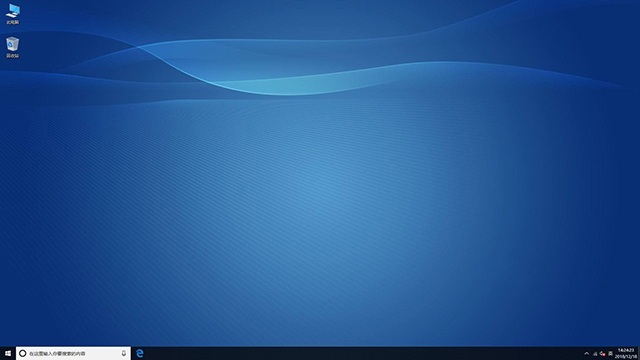Click the Recycle Bin text label

pos(13,56)
